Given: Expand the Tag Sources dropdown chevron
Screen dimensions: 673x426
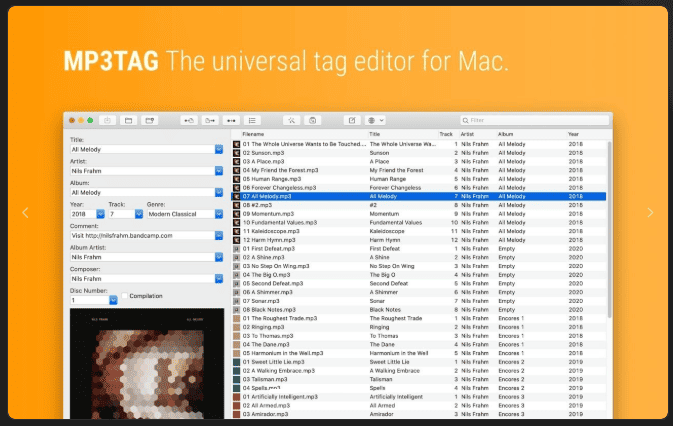Looking at the screenshot, I should tap(382, 121).
